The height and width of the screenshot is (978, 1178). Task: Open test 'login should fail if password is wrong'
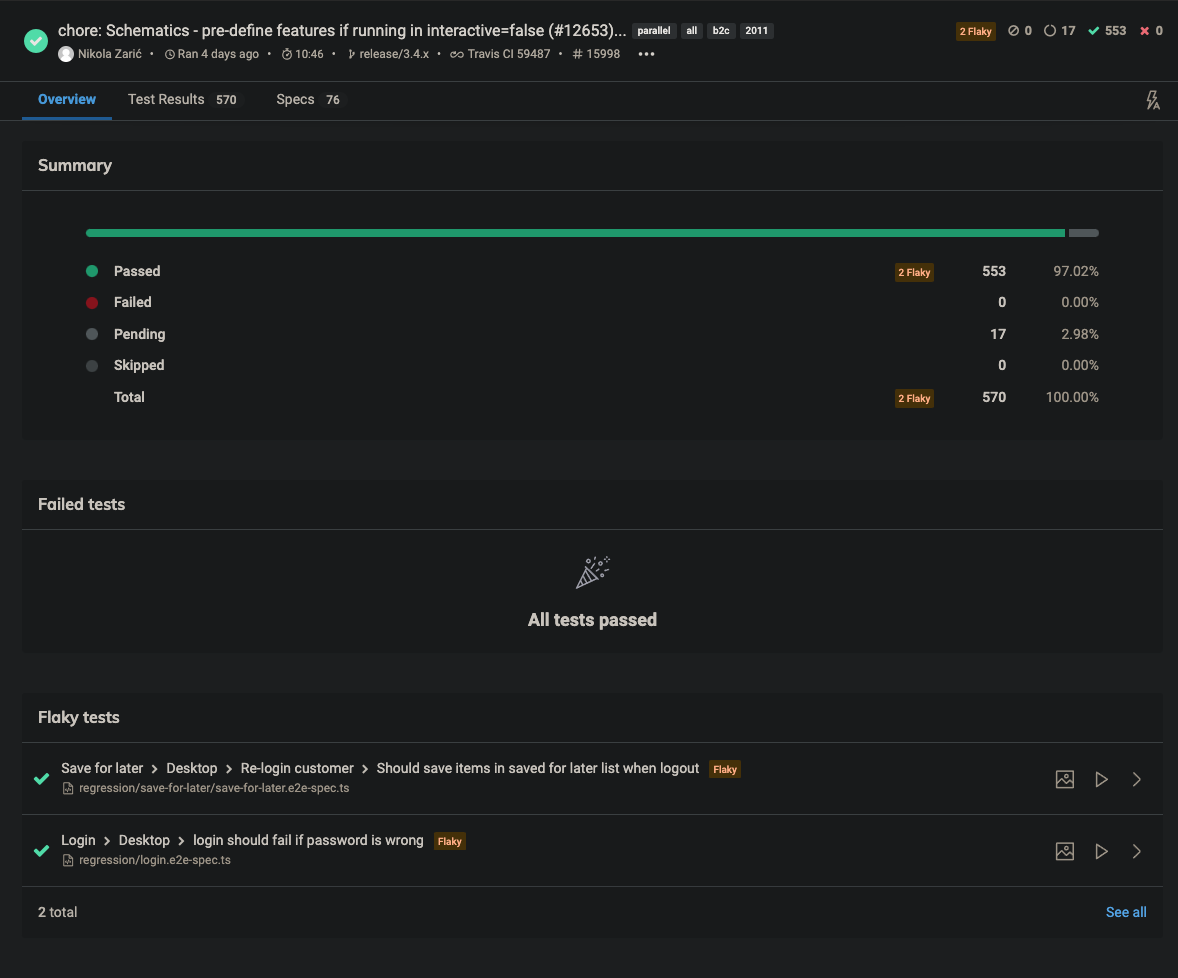(x=308, y=840)
